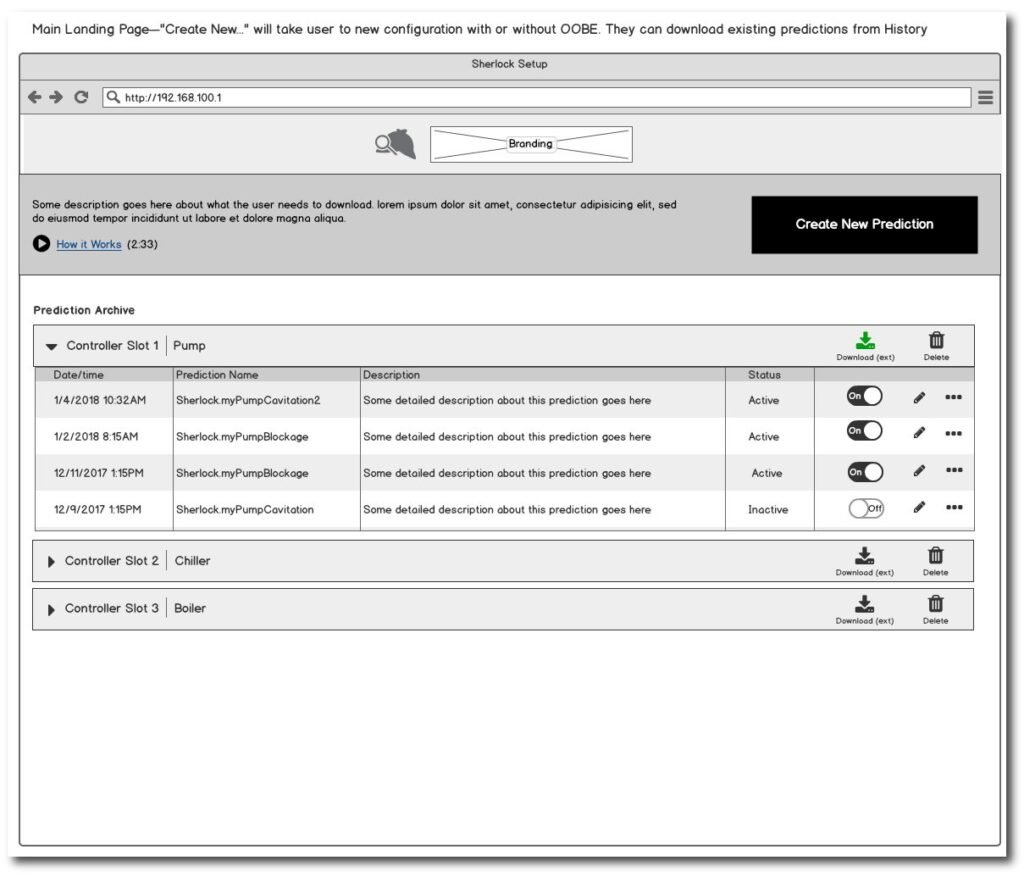Click the Sherlock Setup window title
This screenshot has width=1024, height=877.
(x=509, y=64)
